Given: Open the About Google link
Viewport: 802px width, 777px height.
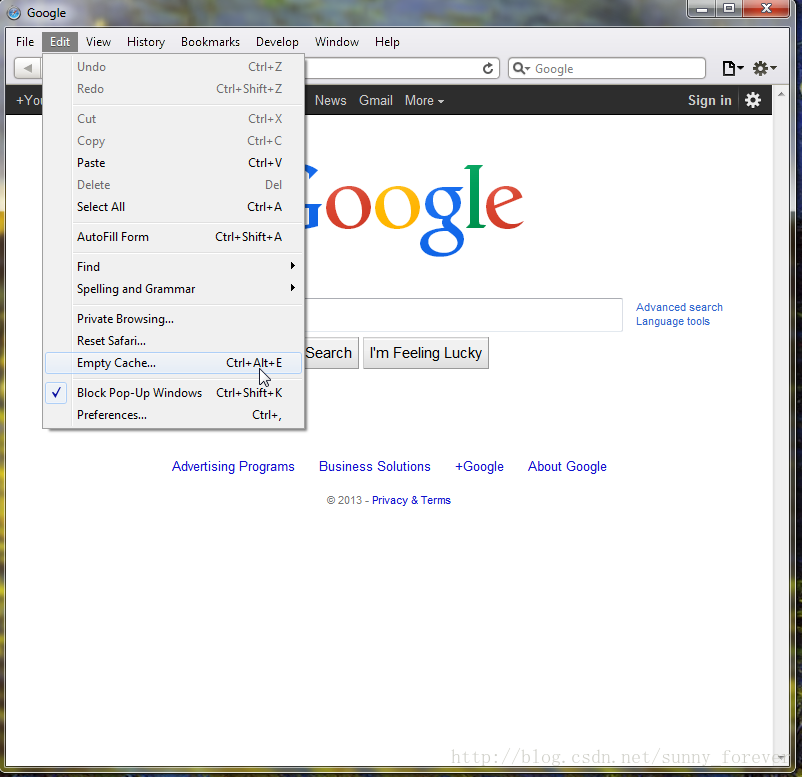Looking at the screenshot, I should [x=567, y=467].
